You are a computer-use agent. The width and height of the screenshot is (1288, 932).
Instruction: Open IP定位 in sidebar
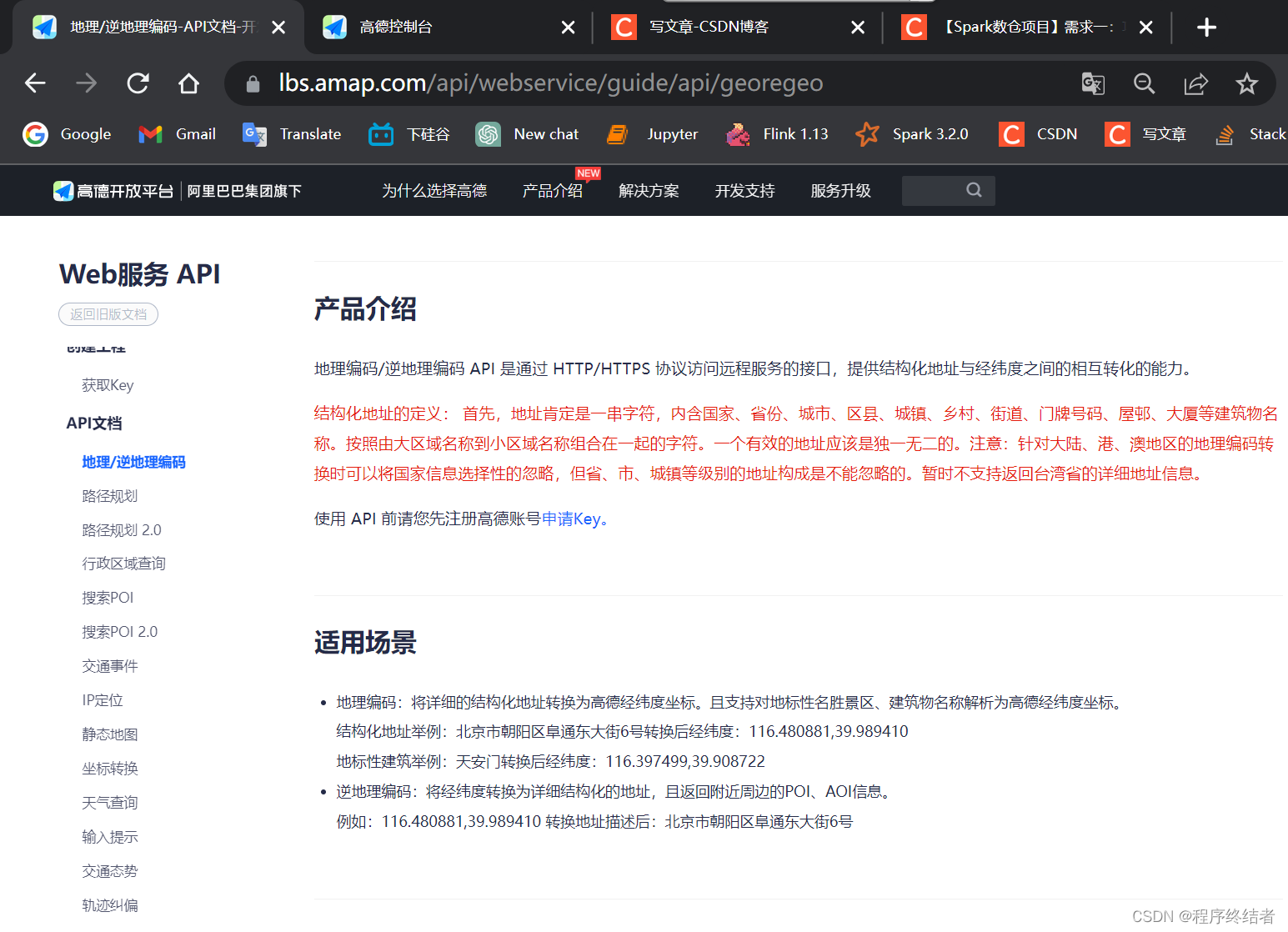pyautogui.click(x=103, y=700)
